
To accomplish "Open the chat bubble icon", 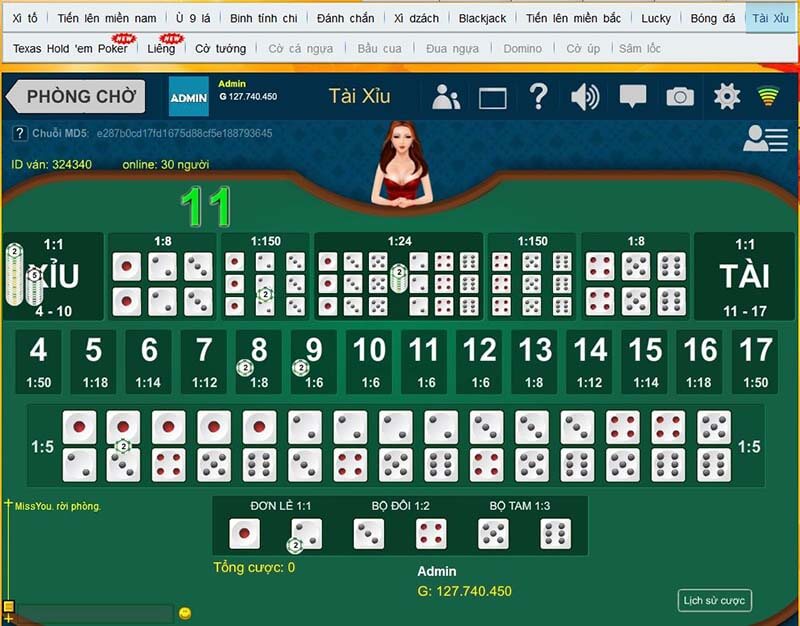I will (631, 96).
